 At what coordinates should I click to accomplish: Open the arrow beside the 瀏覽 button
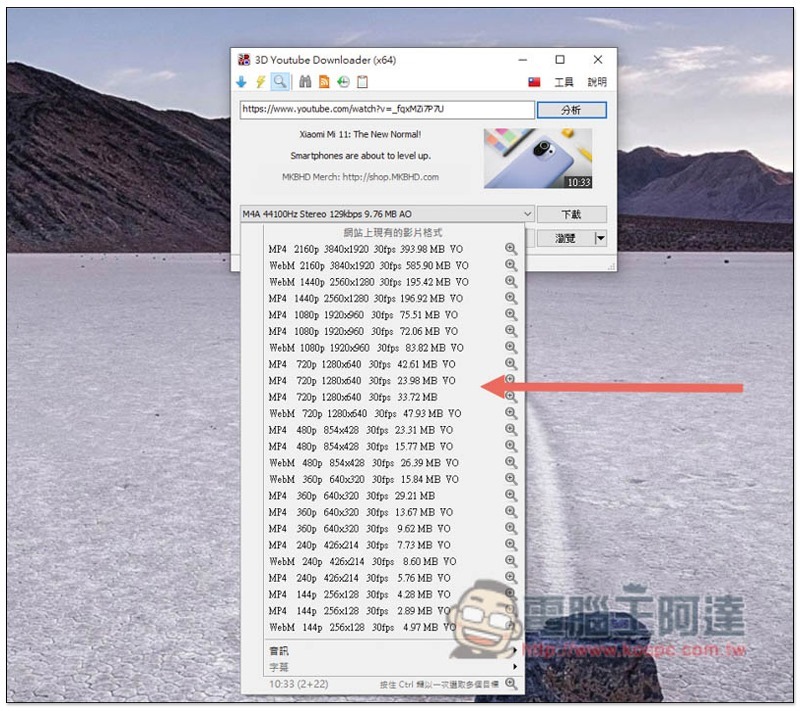point(601,238)
